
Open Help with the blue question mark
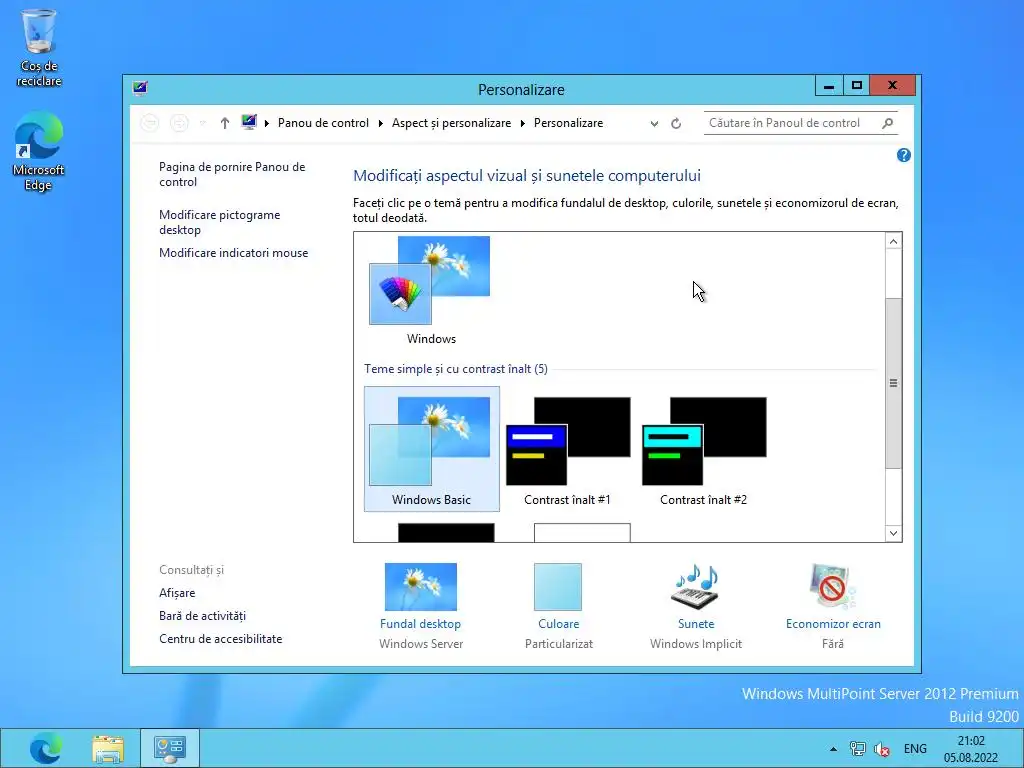pyautogui.click(x=903, y=155)
